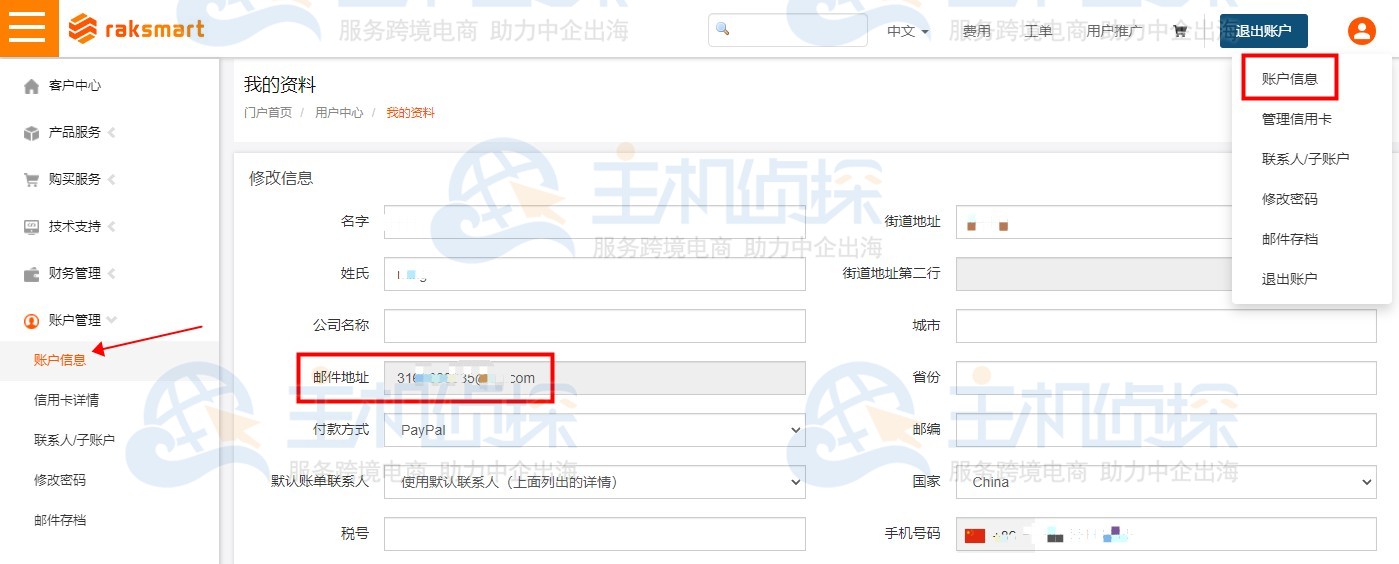
Task: Choose 邮件存档 in the user dropdown menu
Action: 1290,239
